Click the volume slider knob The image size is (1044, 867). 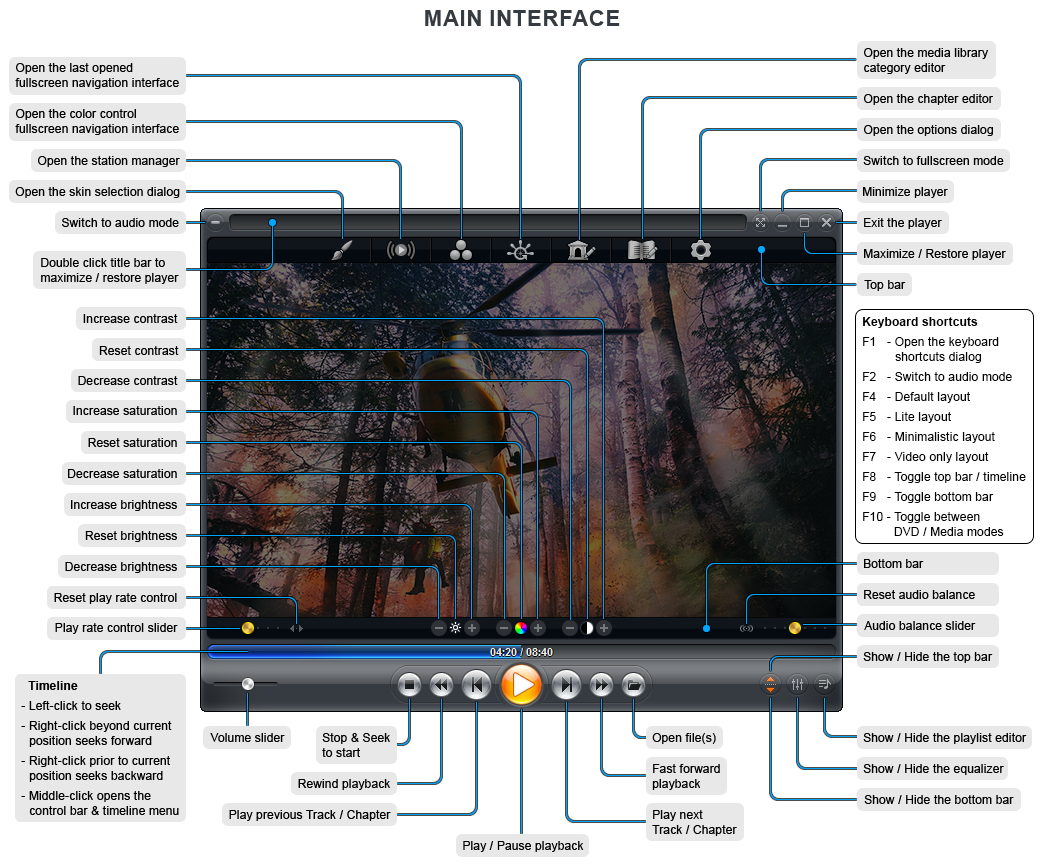247,684
